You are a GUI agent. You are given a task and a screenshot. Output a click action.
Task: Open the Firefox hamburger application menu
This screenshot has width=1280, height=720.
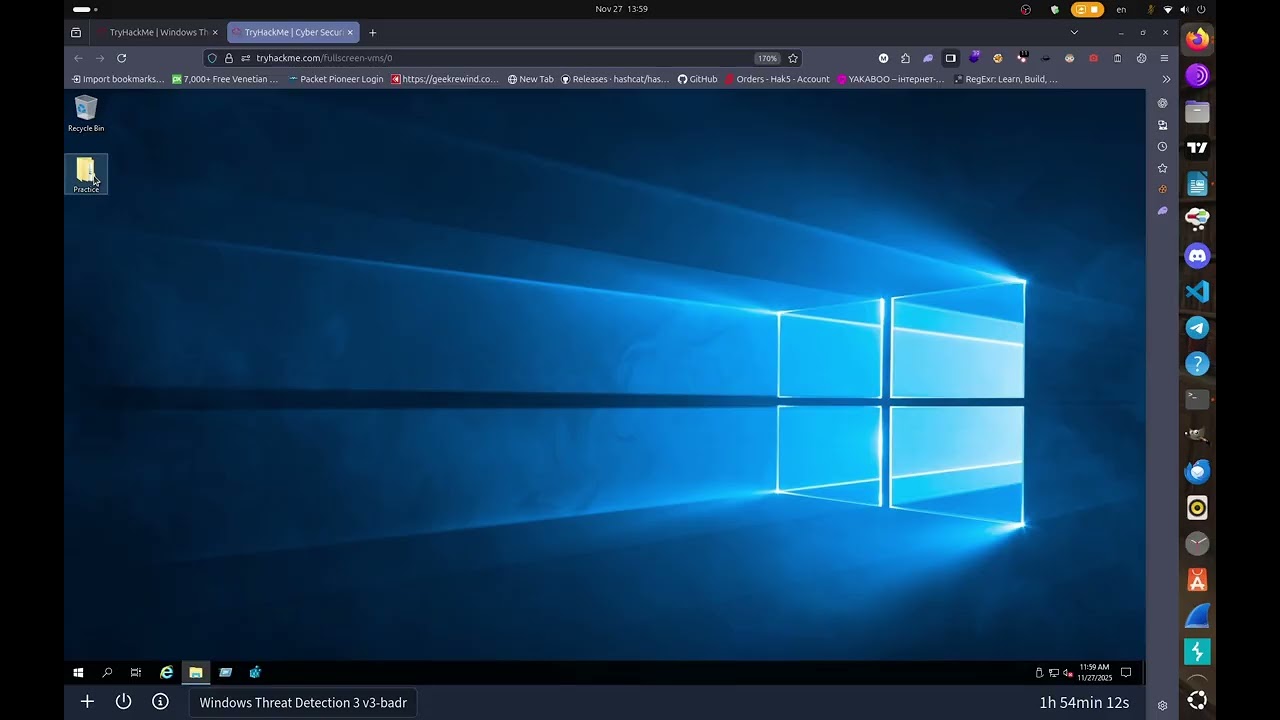[1164, 58]
